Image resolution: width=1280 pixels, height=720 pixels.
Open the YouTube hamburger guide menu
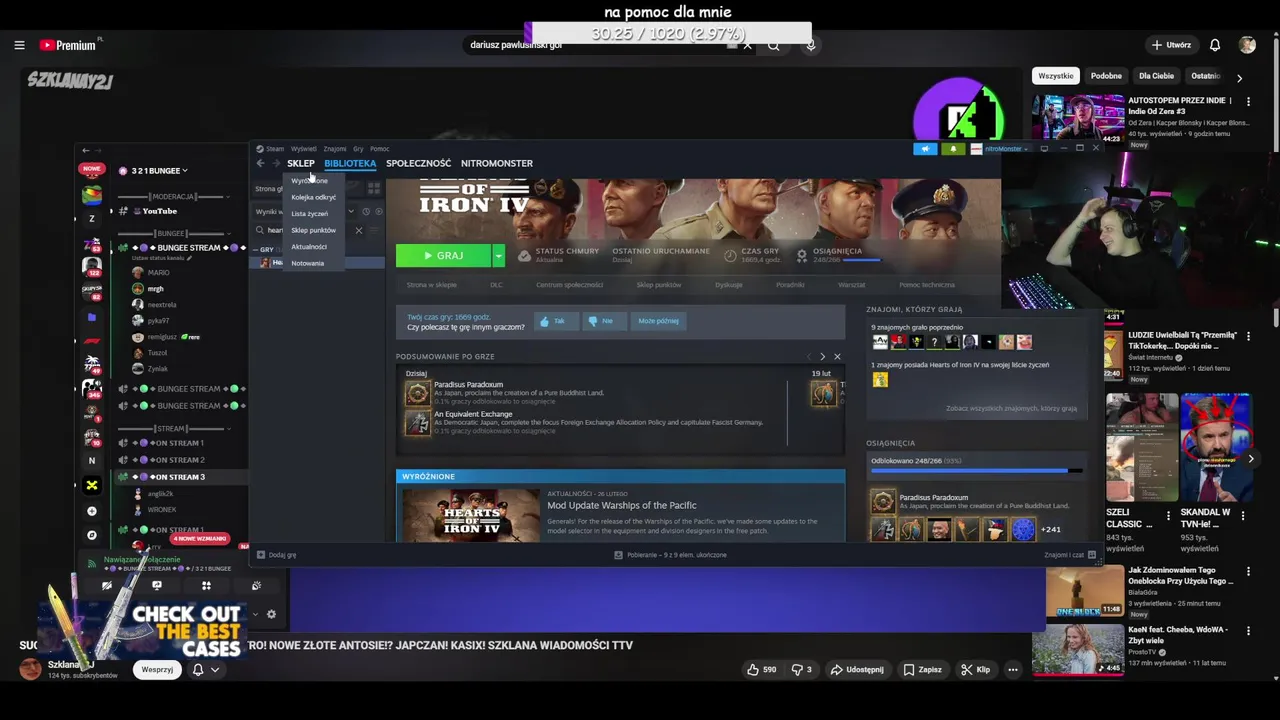tap(19, 45)
